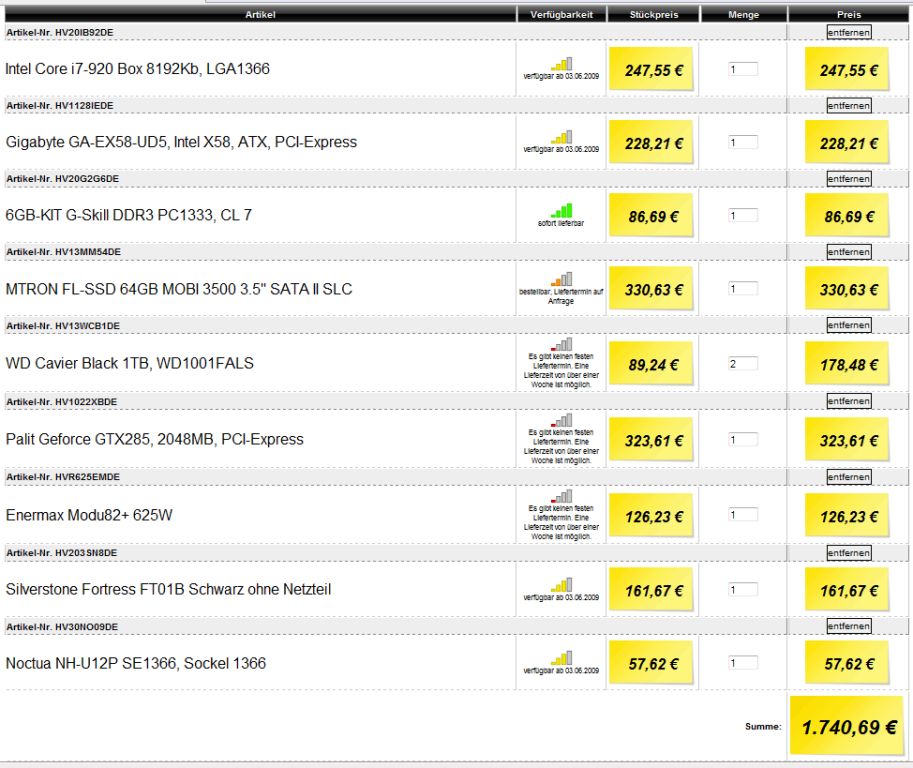Click entfernen for Silverstone Fortress FT01B
The height and width of the screenshot is (768, 913).
coord(849,553)
